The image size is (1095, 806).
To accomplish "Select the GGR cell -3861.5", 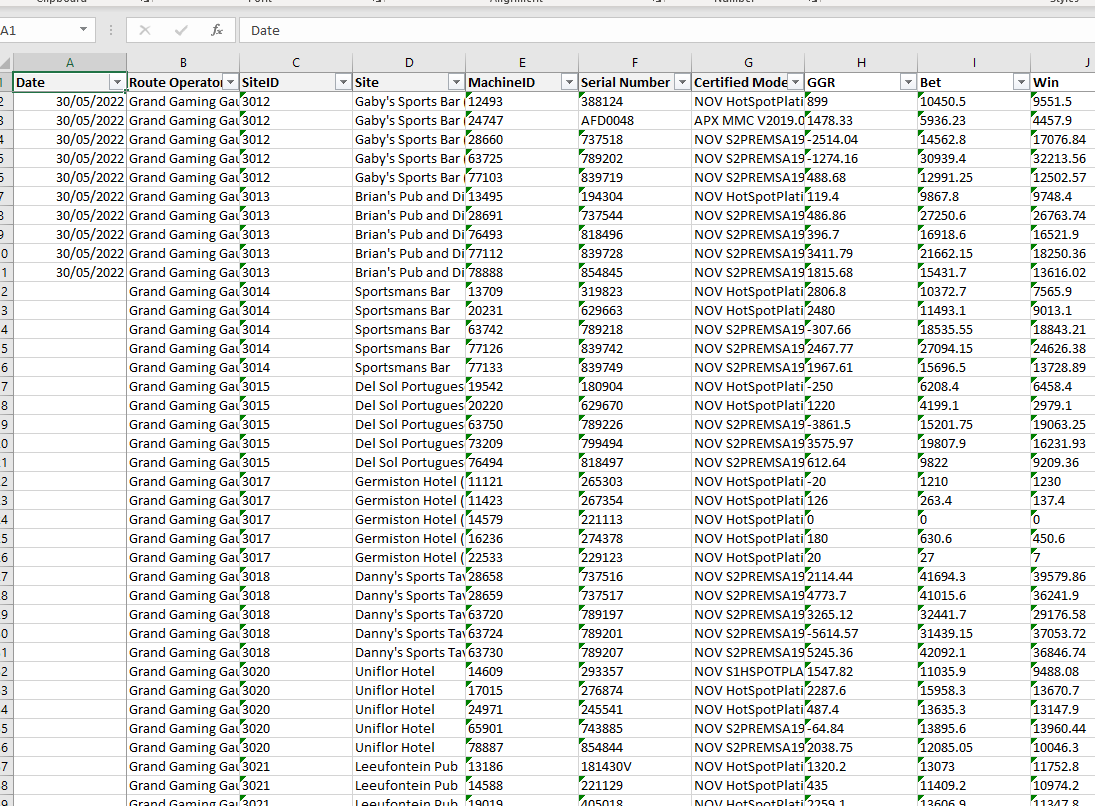I will (861, 424).
